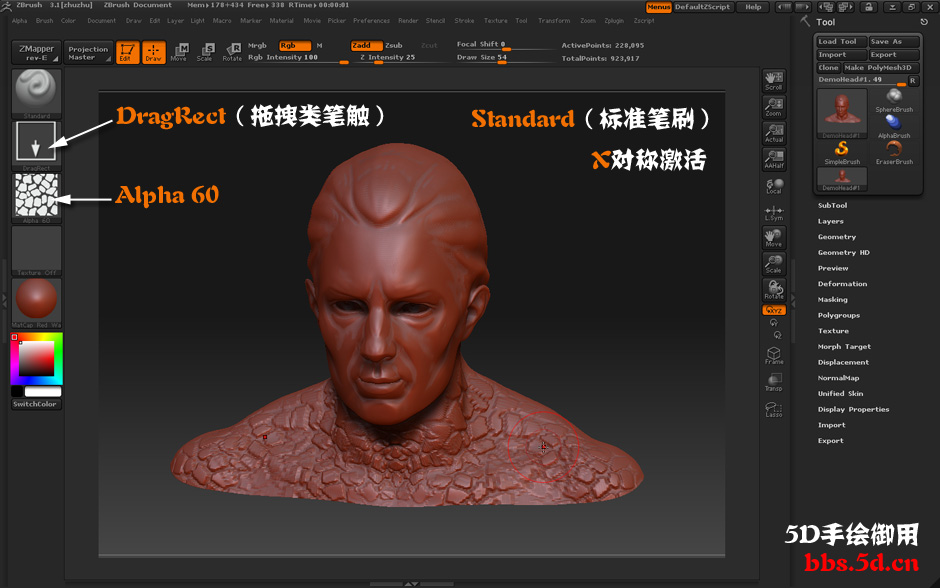Open the Document menu
The height and width of the screenshot is (588, 940).
(101, 20)
